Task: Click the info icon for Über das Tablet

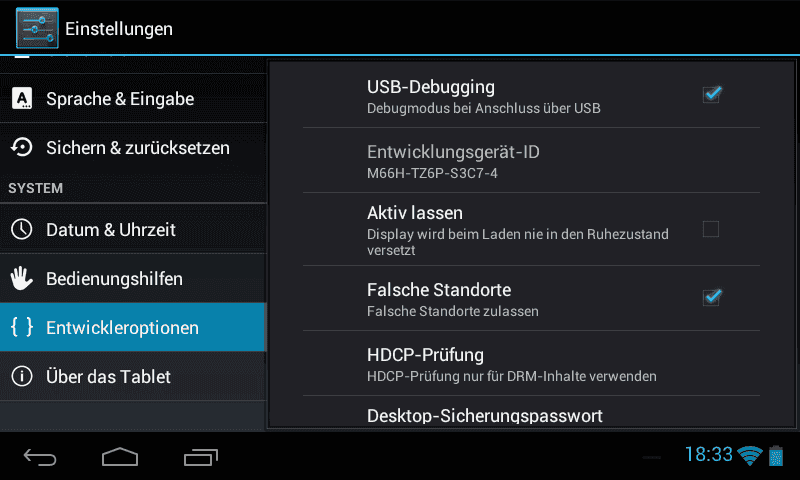Action: click(21, 376)
